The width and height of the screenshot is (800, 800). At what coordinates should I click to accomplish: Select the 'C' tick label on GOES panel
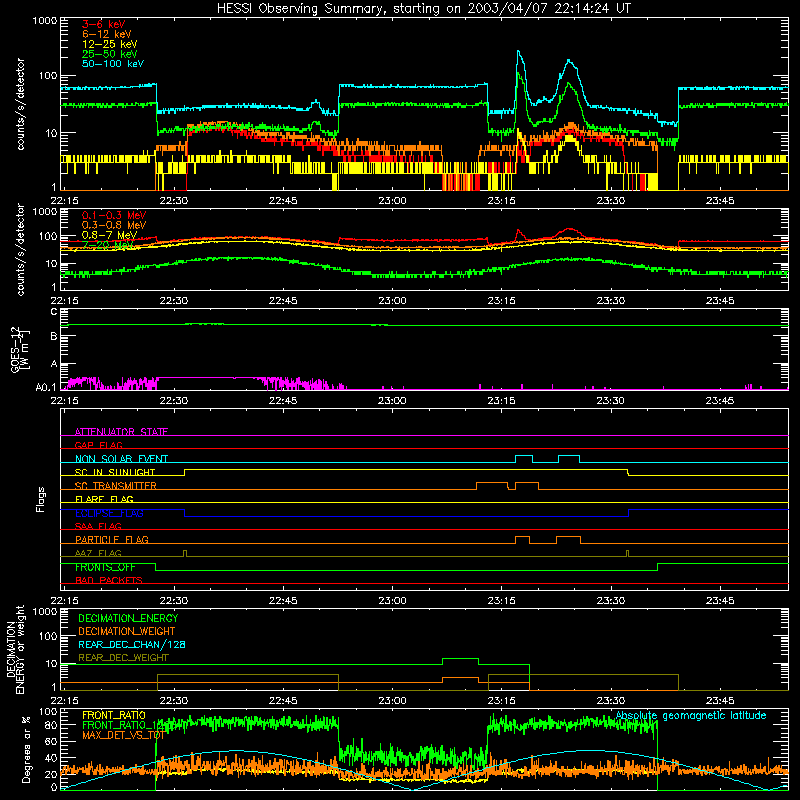54,312
